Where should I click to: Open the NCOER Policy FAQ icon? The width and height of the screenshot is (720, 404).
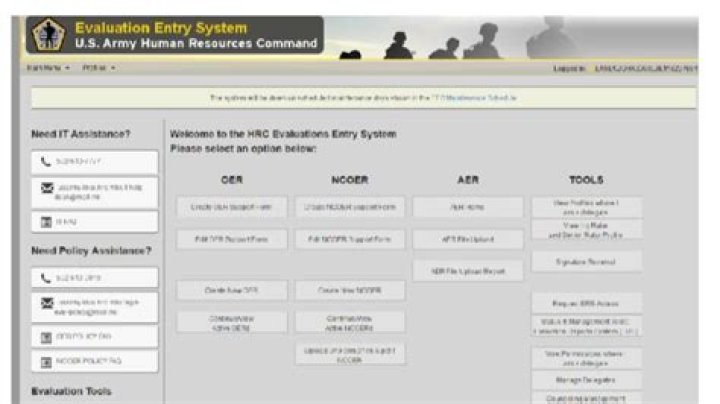coord(46,362)
